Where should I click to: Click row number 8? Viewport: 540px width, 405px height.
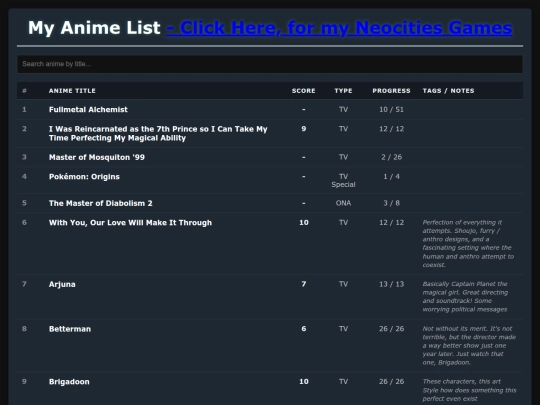(x=24, y=329)
